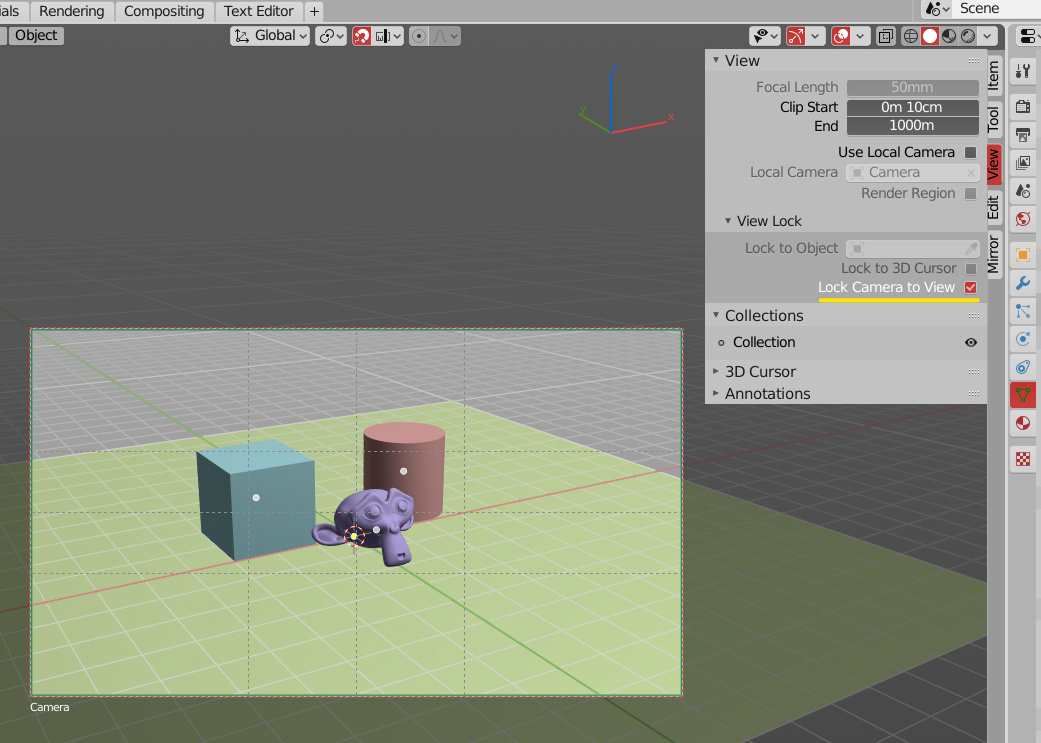The image size is (1041, 743).
Task: Switch to wireframe viewport shading
Action: click(x=911, y=36)
